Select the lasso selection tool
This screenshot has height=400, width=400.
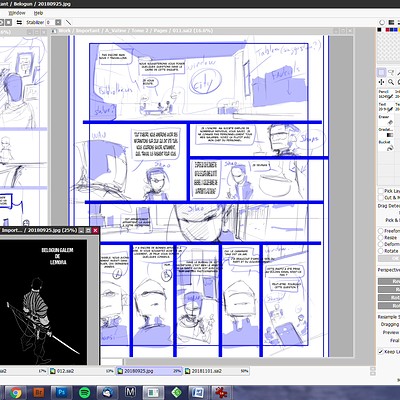(x=392, y=72)
